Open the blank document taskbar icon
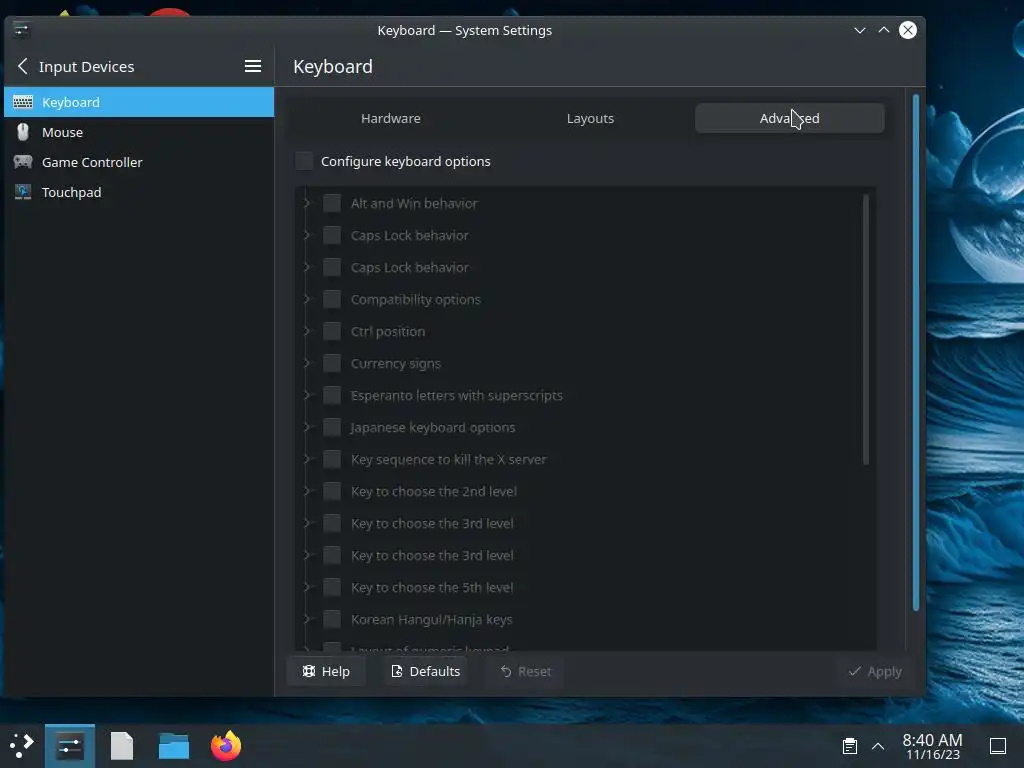Screen dimensions: 1024x768 click(x=122, y=746)
